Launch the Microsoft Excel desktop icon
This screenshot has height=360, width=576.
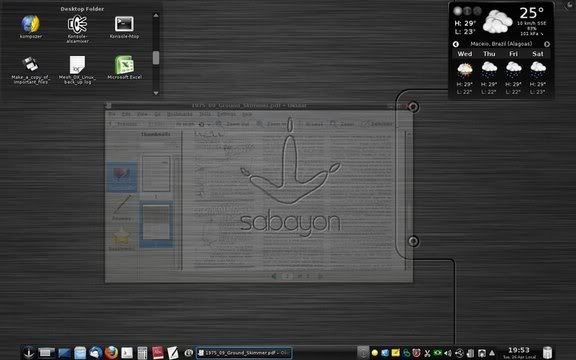(125, 68)
